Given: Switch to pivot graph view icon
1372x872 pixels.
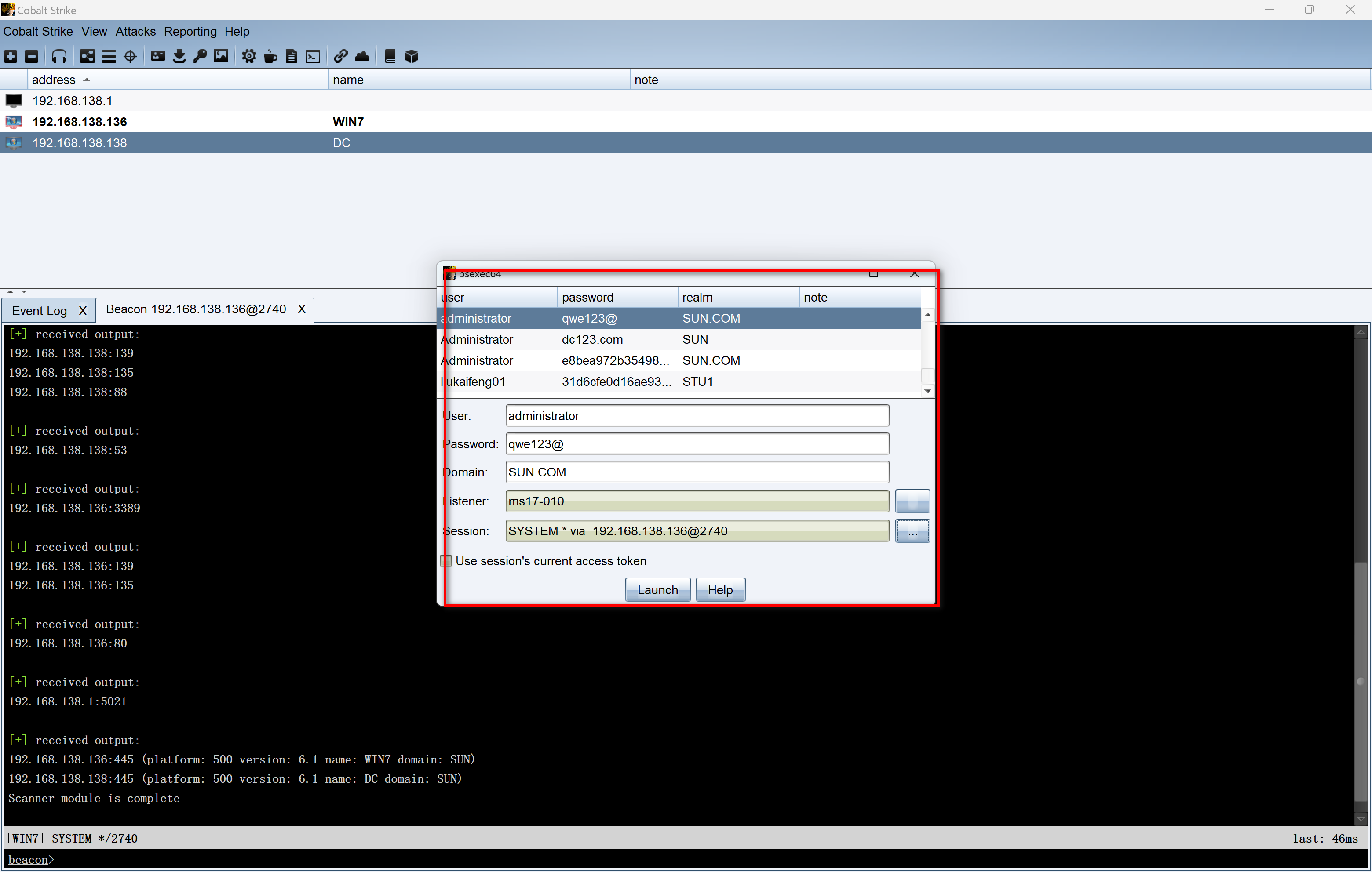Looking at the screenshot, I should coord(87,56).
